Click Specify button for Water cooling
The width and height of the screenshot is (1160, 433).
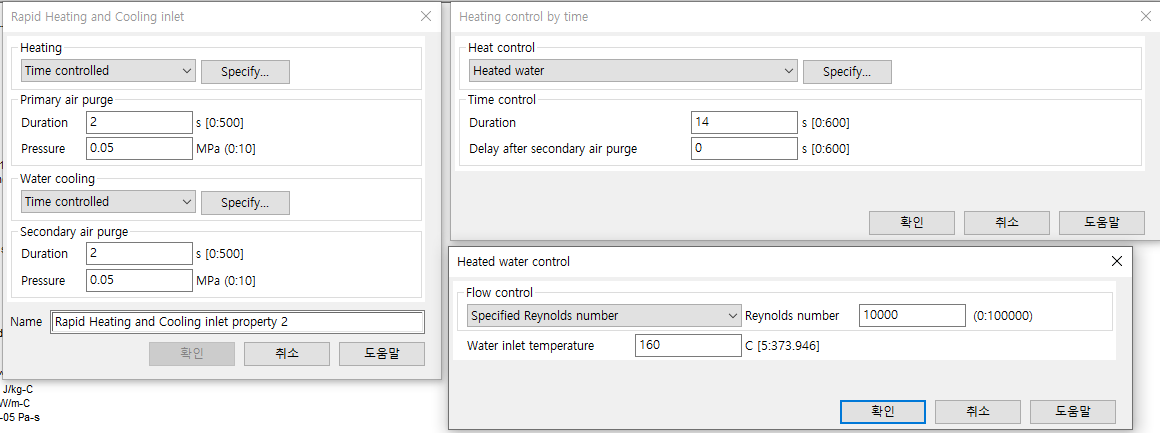click(245, 202)
